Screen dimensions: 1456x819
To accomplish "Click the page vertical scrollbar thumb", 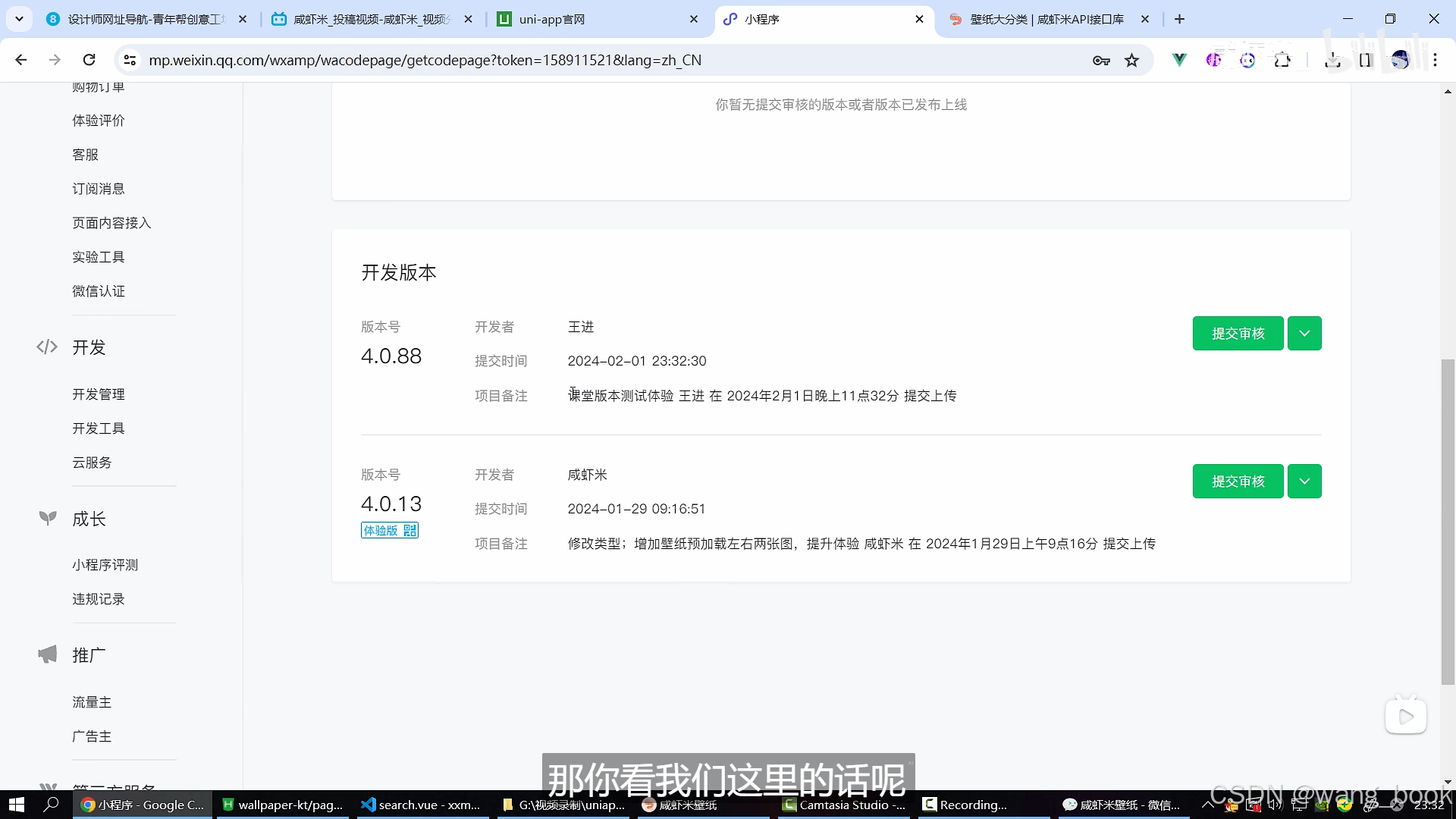I will tap(1448, 523).
